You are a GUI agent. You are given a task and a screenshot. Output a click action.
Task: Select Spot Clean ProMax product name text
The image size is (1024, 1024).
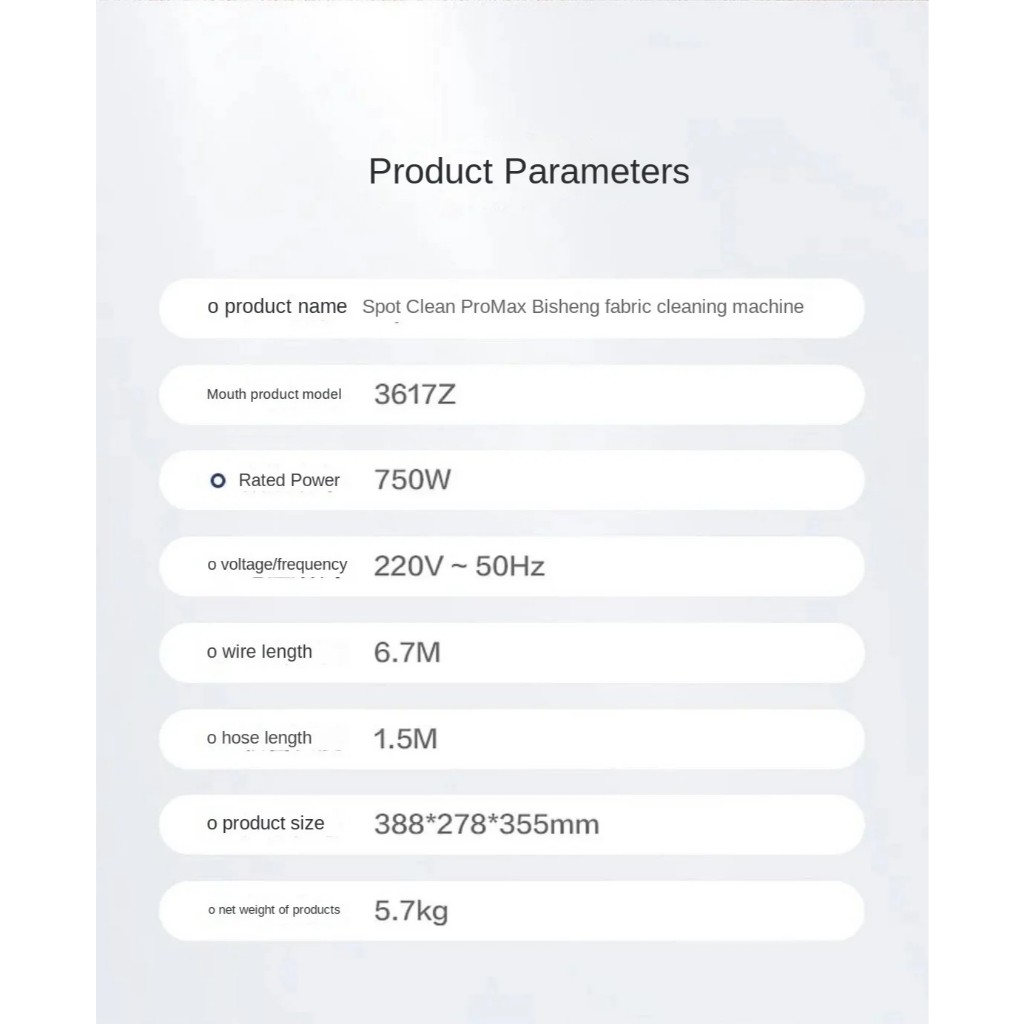point(583,306)
